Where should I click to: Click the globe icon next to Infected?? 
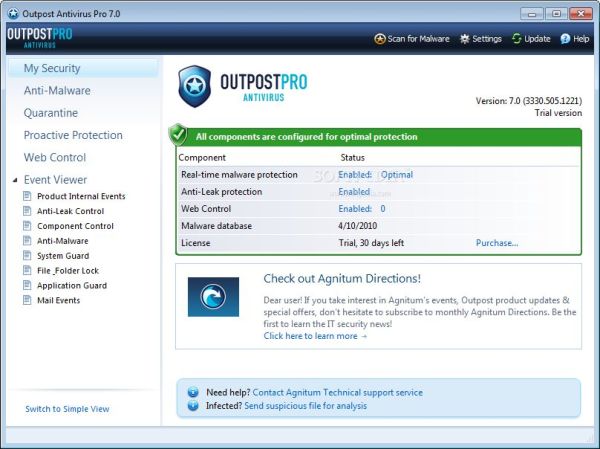pyautogui.click(x=193, y=405)
